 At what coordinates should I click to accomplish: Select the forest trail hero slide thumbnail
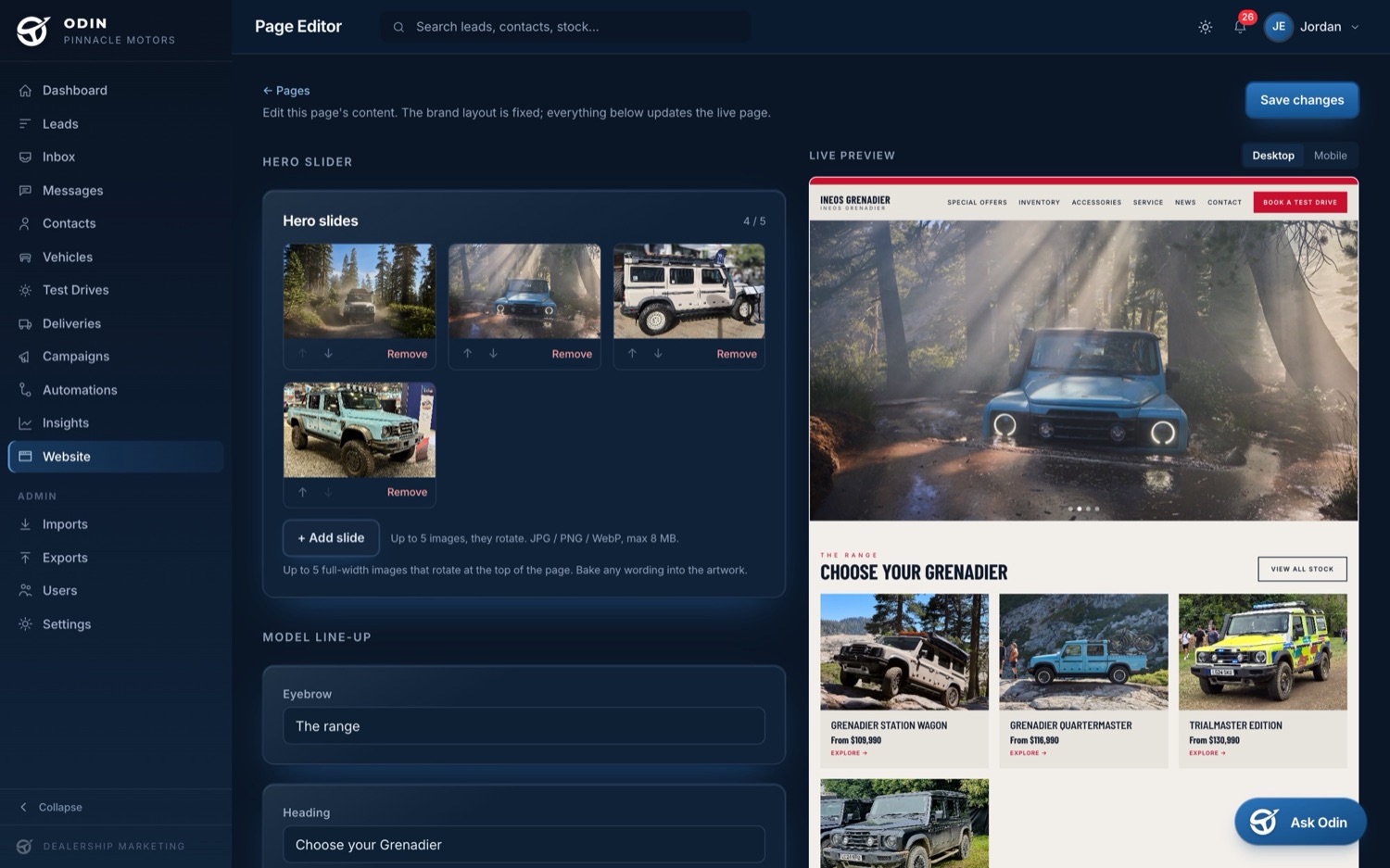point(360,291)
